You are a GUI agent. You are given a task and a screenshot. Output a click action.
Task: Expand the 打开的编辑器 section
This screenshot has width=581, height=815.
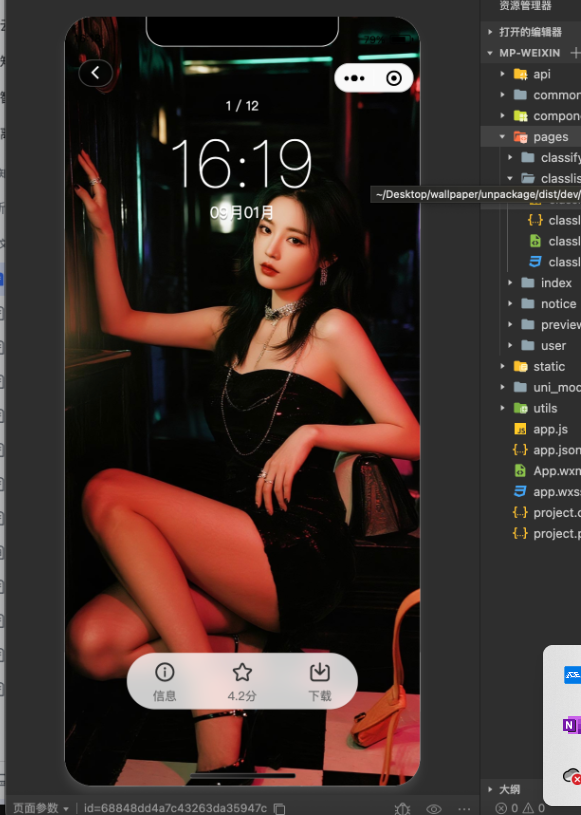point(531,32)
